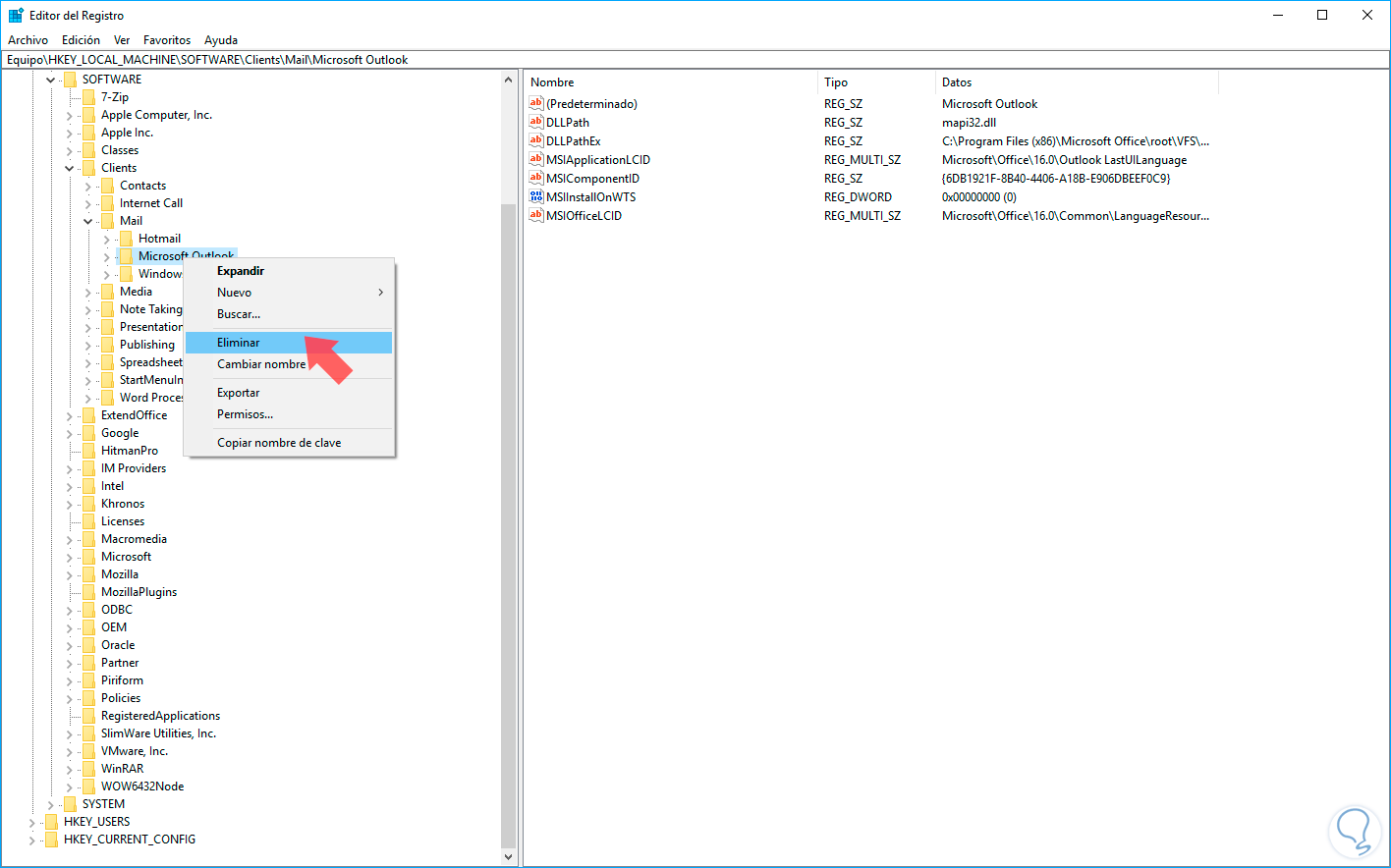Select the 0x00000000 (0) data value
This screenshot has height=868, width=1391.
click(x=979, y=197)
